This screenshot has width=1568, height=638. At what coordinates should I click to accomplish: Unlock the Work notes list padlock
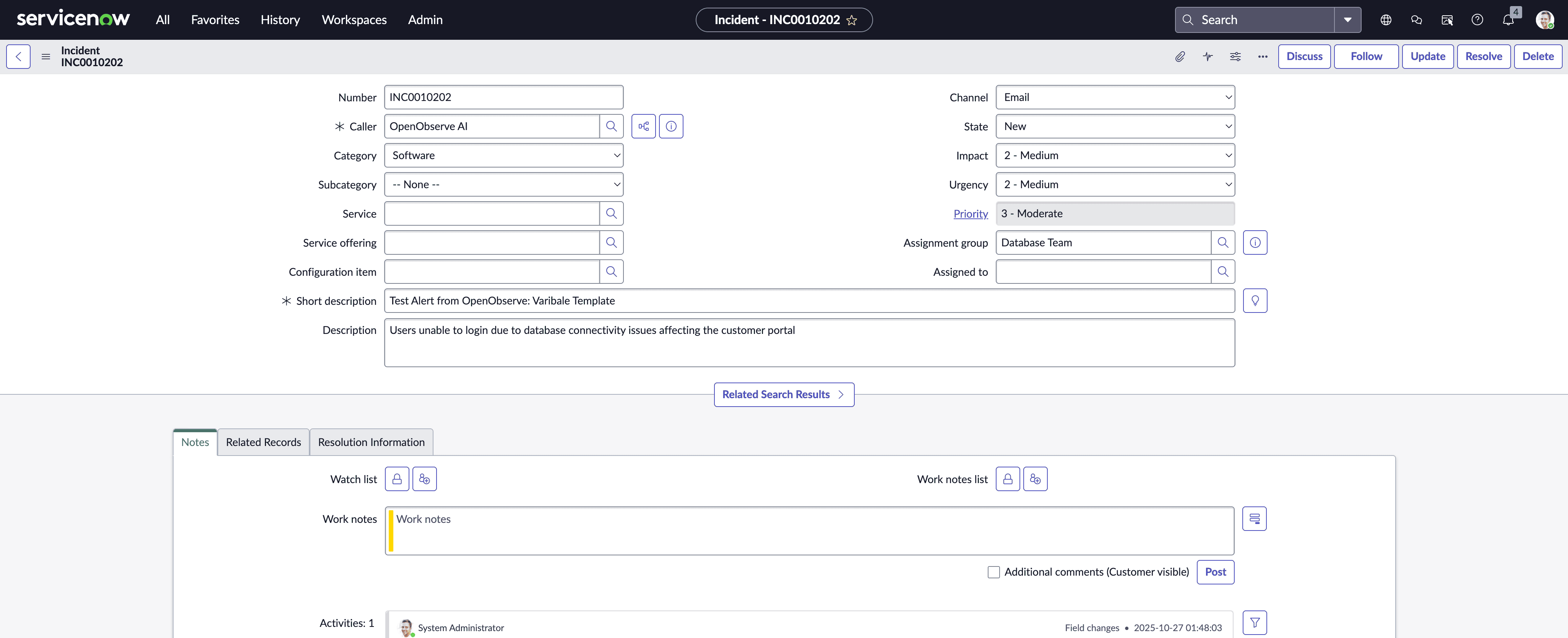coord(1007,478)
